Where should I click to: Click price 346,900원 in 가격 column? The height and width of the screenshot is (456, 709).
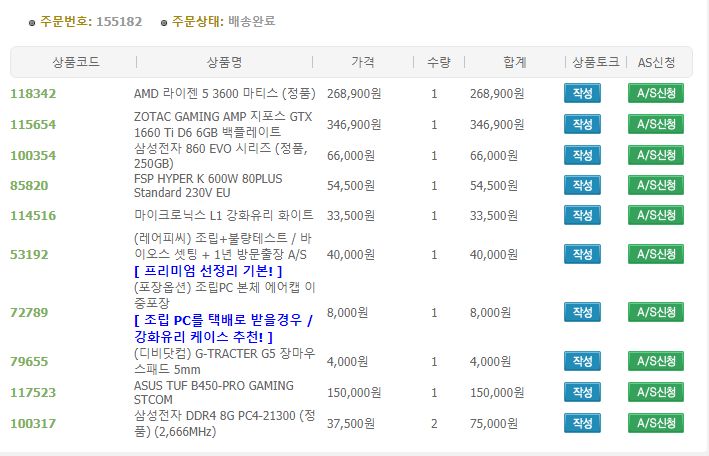[x=354, y=124]
